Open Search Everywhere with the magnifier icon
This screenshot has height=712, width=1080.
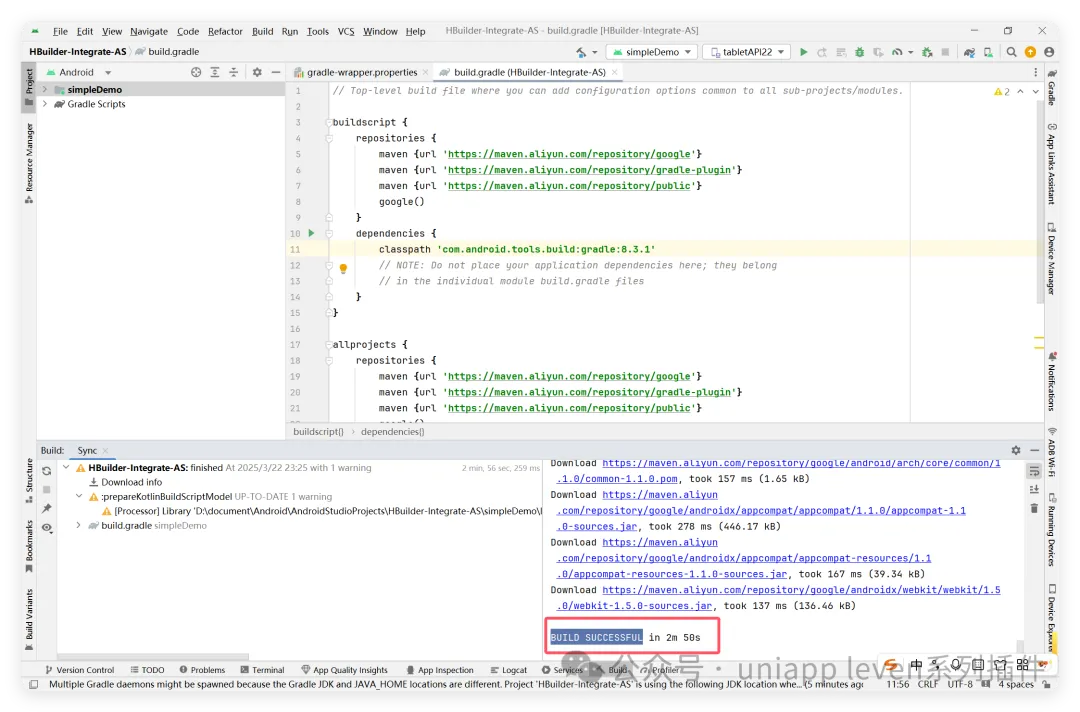click(x=1011, y=52)
